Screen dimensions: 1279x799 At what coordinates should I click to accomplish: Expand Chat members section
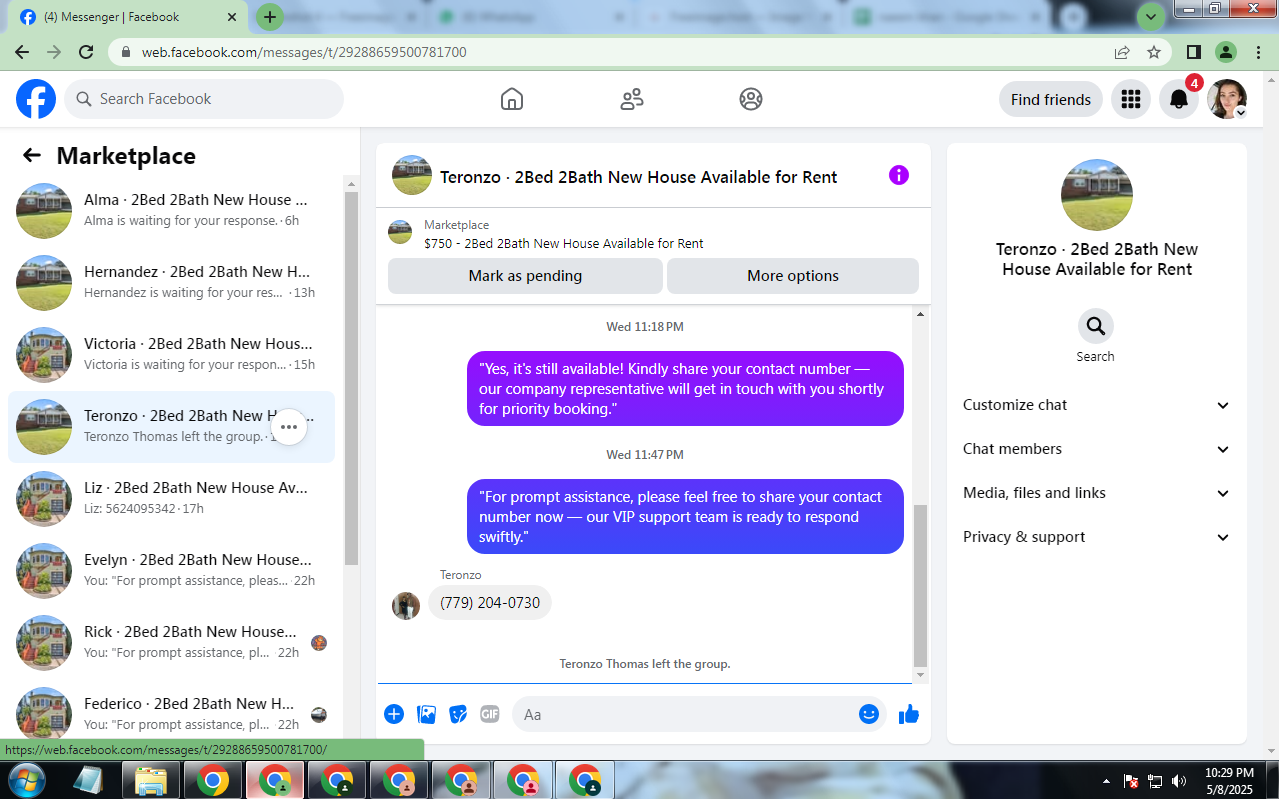point(1097,449)
